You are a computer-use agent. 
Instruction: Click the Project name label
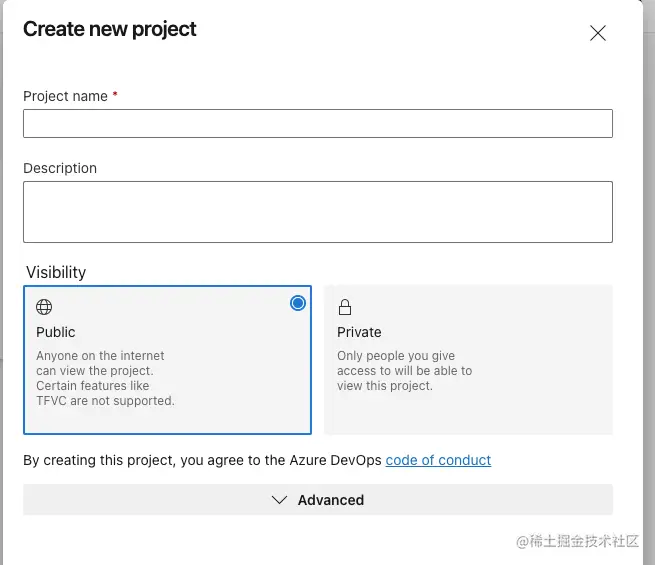click(x=65, y=96)
